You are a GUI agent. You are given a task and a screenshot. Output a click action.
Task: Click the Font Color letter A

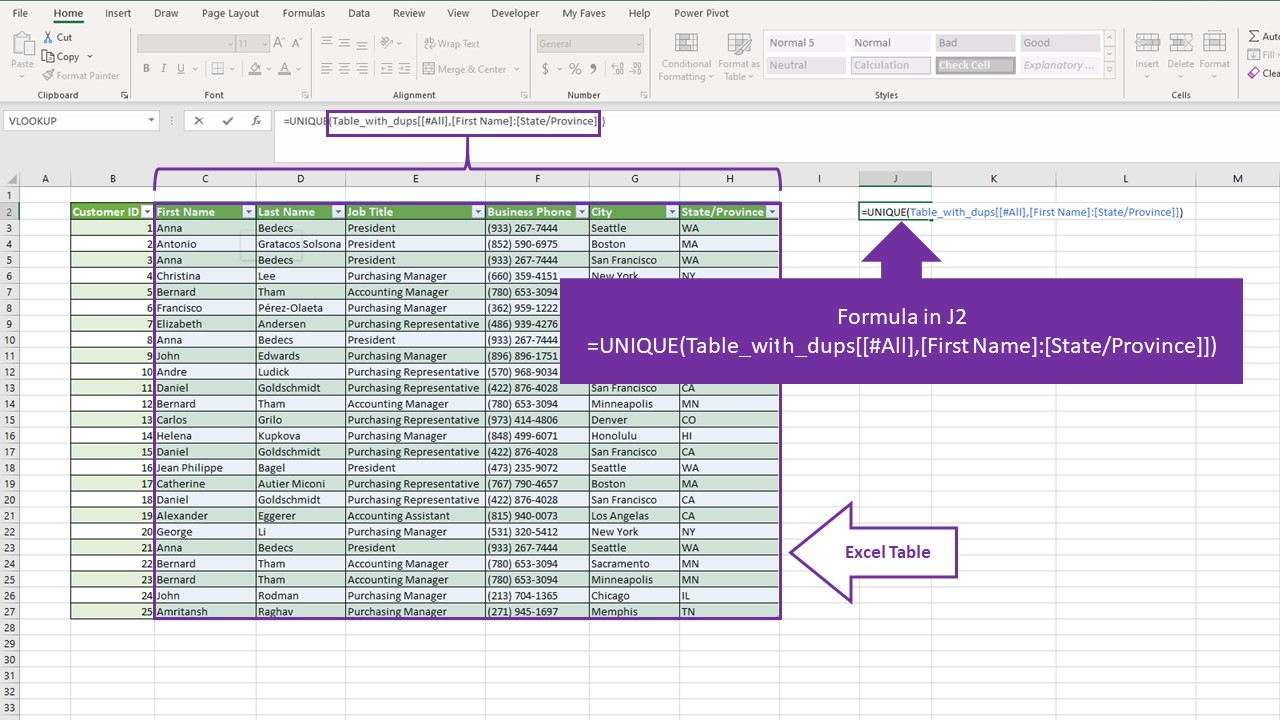(x=285, y=69)
